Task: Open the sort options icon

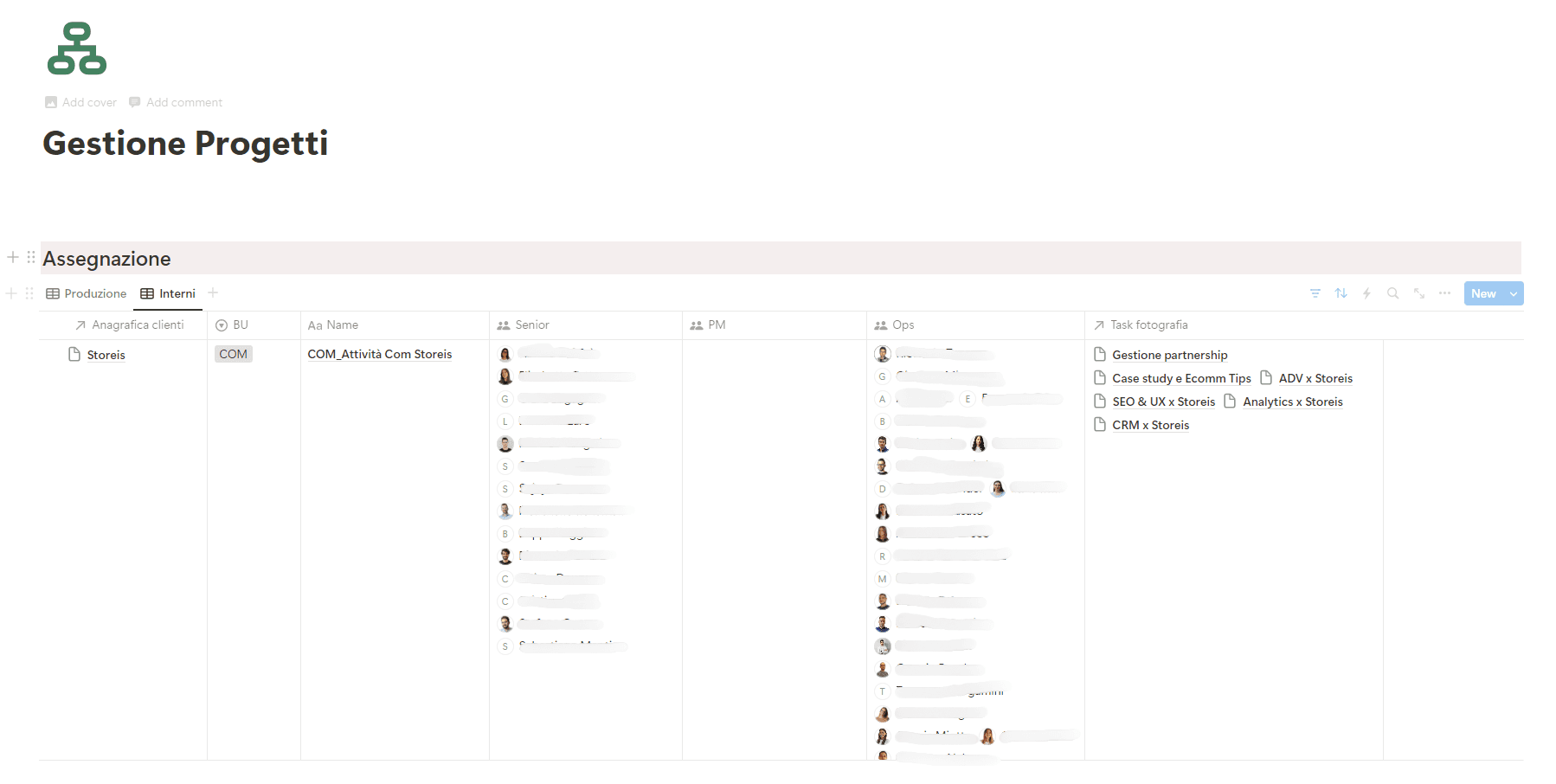Action: [1341, 293]
